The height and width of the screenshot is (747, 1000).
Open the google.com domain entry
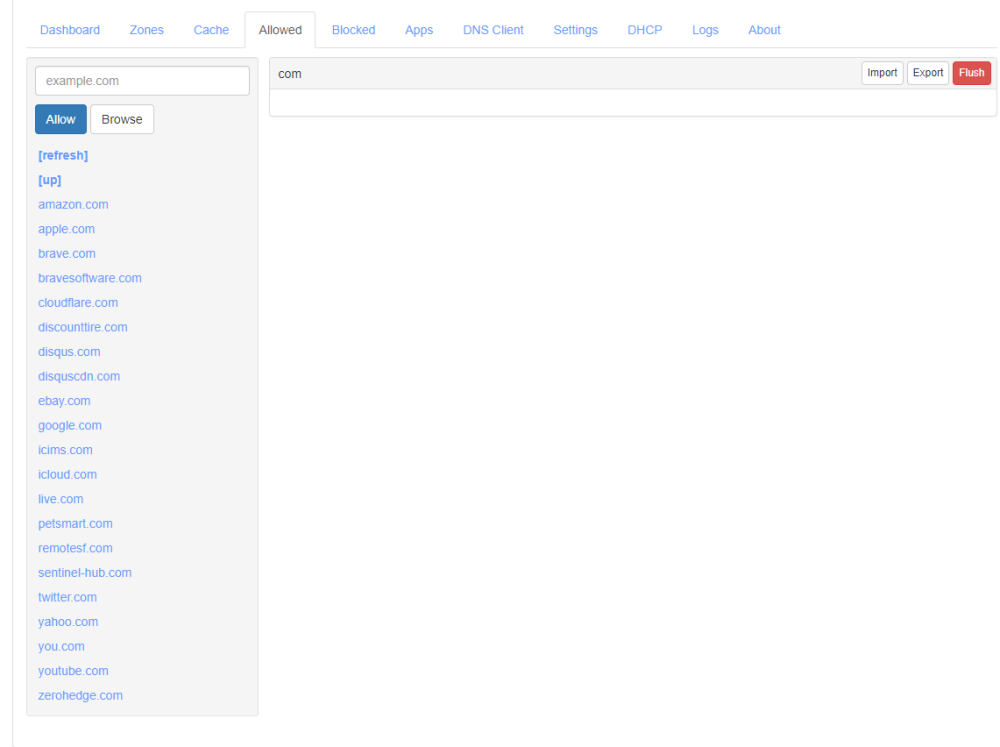tap(70, 426)
